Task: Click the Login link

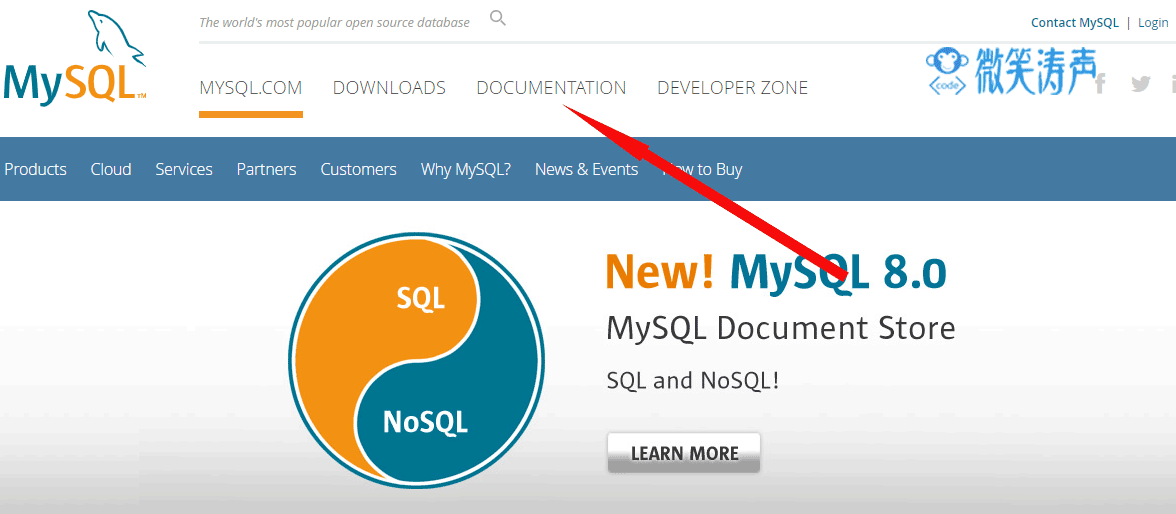Action: (x=1153, y=23)
